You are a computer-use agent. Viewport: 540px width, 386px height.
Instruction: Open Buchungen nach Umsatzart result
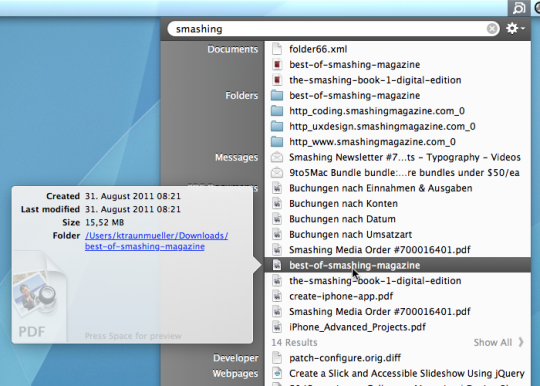coord(351,234)
